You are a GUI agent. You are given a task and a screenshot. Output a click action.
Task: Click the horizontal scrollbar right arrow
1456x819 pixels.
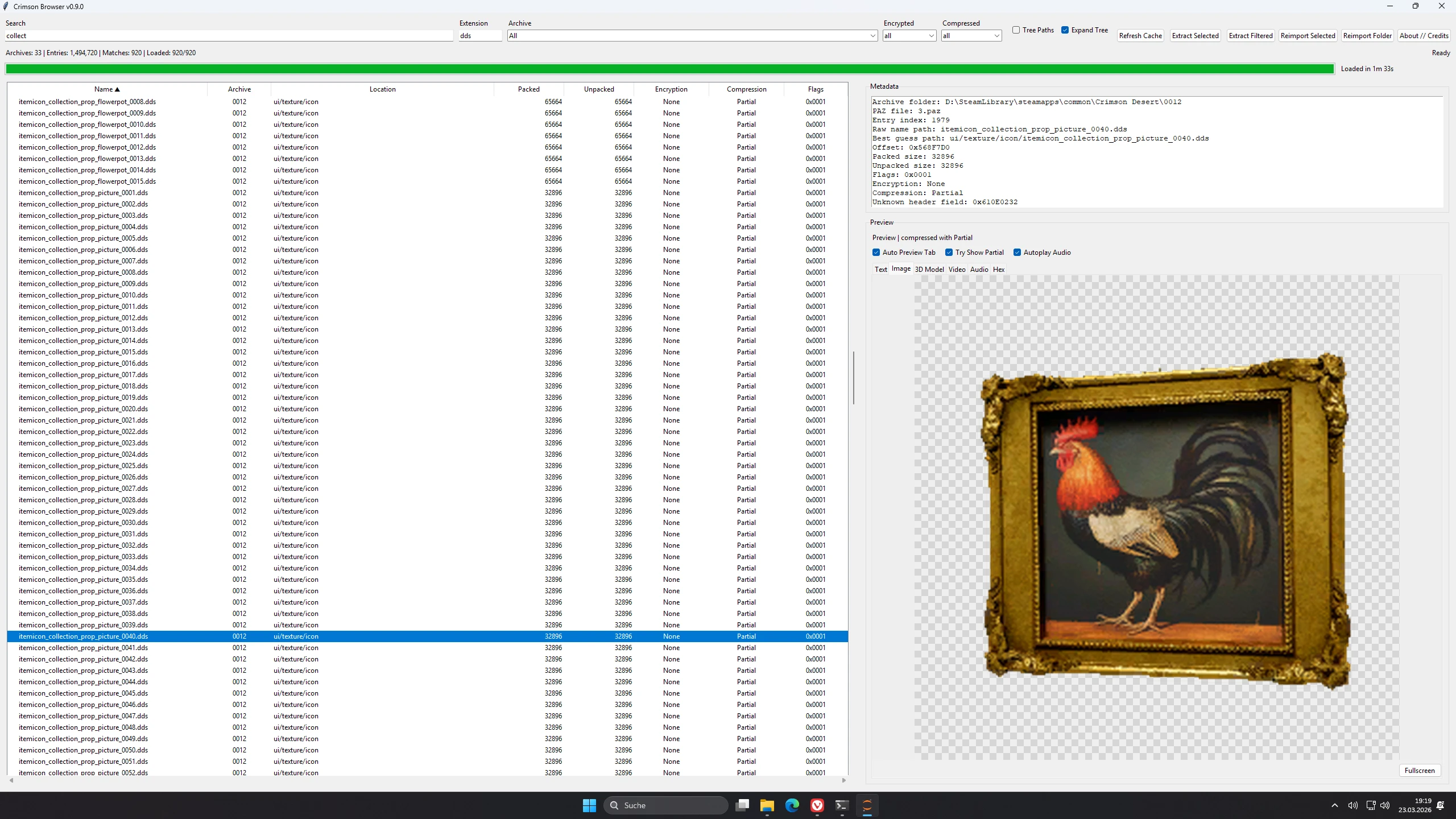tap(844, 780)
